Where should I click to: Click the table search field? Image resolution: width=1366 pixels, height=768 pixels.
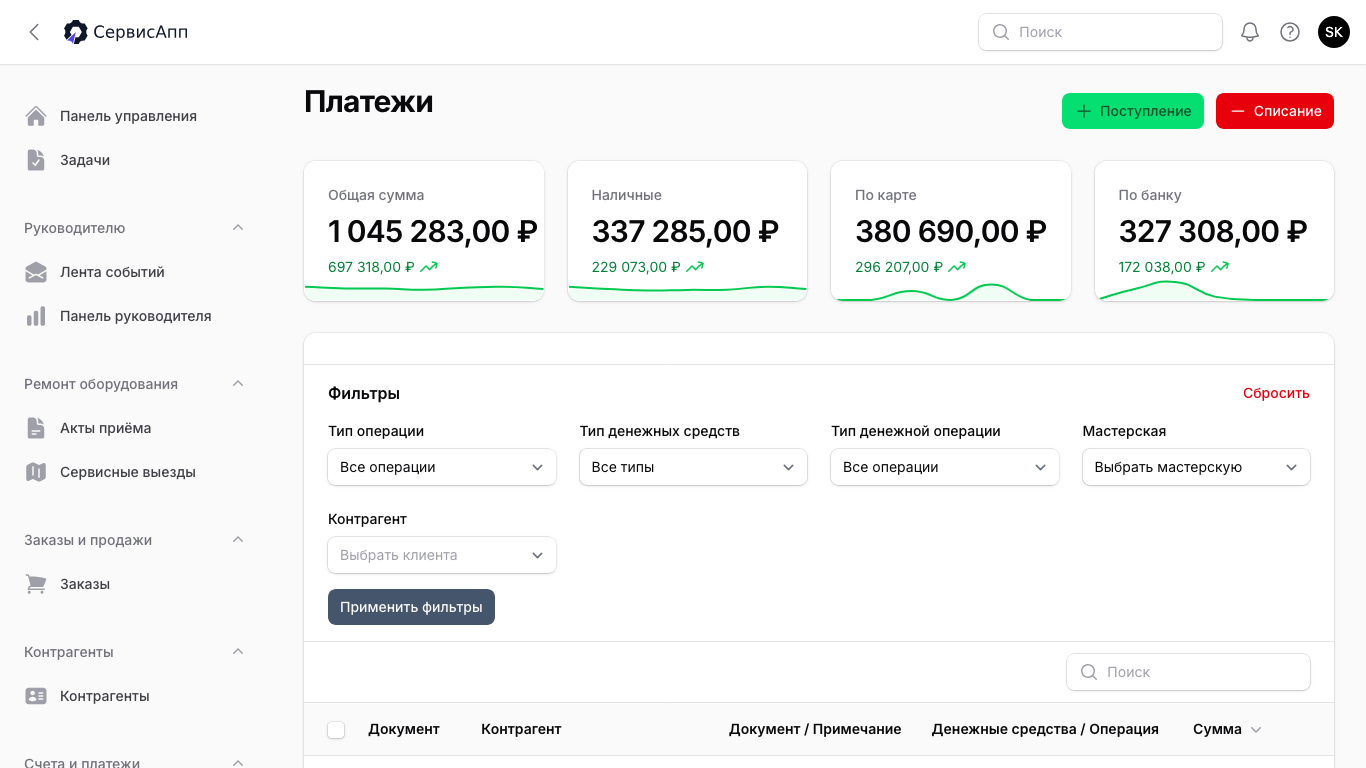click(1188, 671)
